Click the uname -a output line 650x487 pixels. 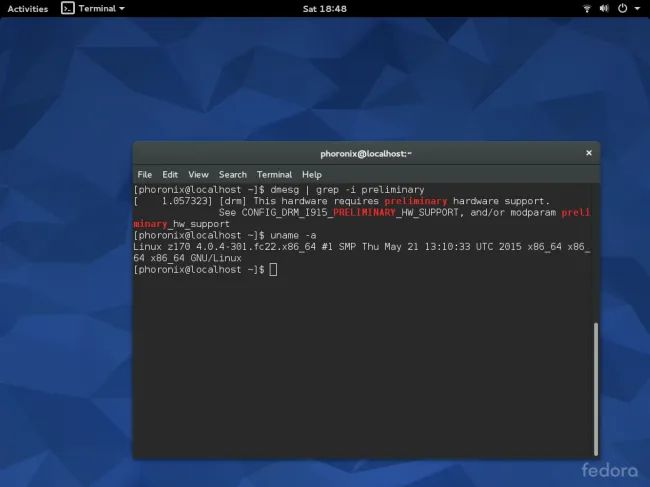(x=360, y=246)
